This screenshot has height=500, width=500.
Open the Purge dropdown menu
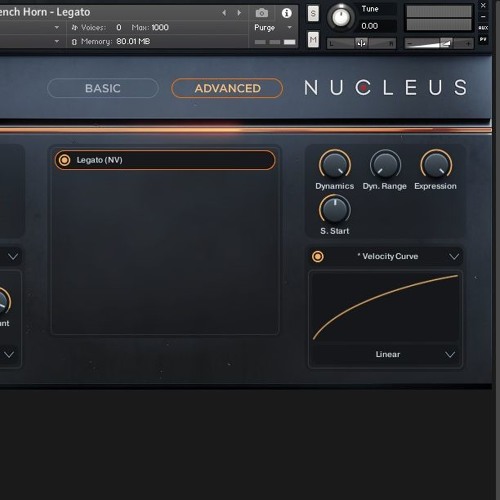pos(273,27)
